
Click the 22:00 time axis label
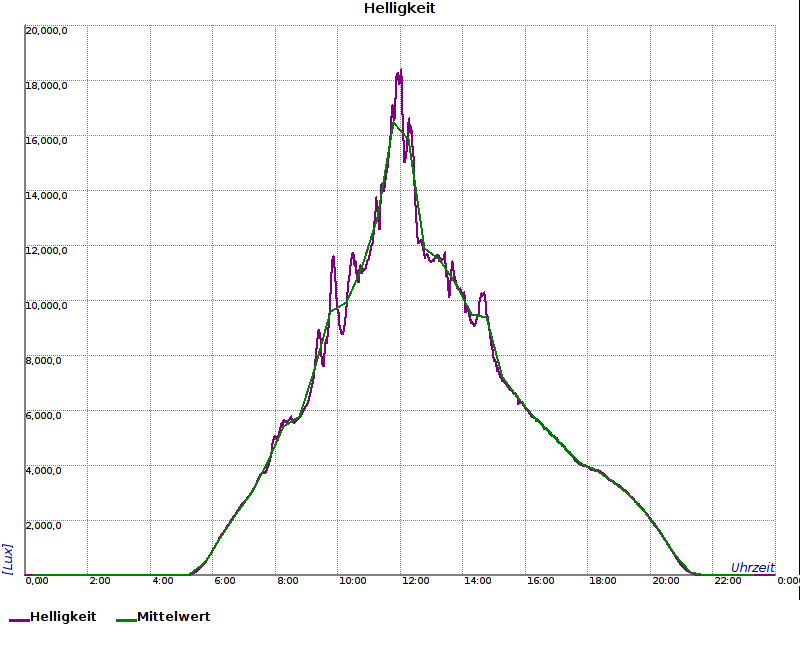click(728, 581)
